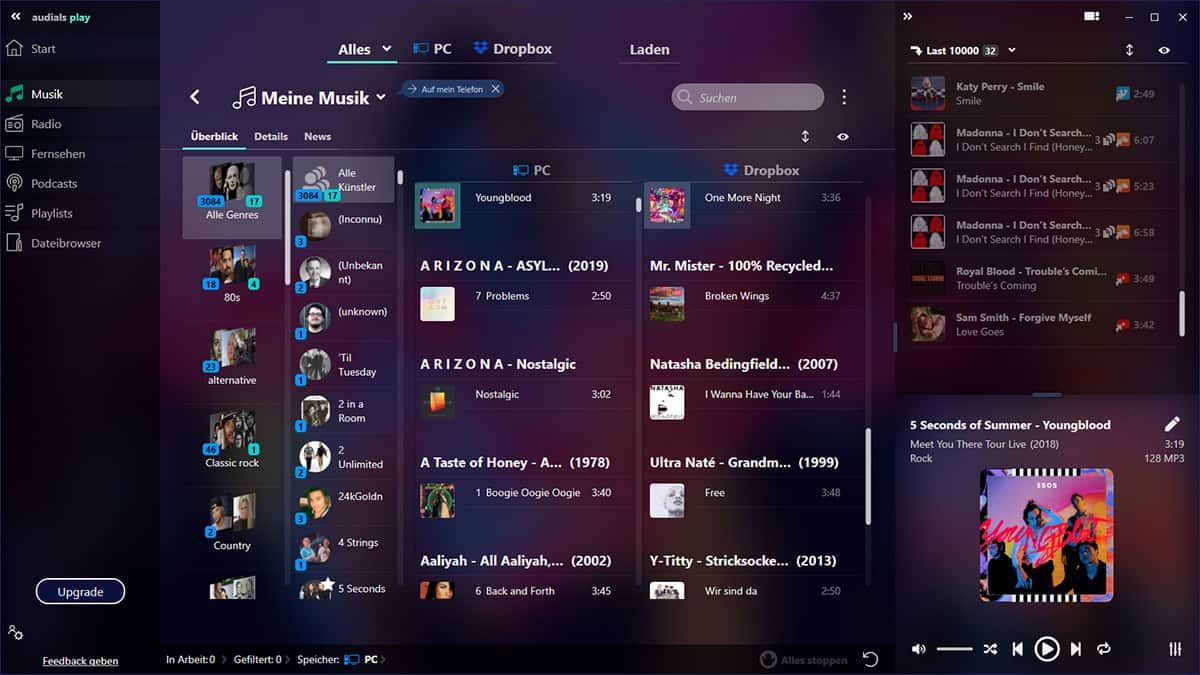Select the Details tab
1200x675 pixels.
pyautogui.click(x=271, y=136)
